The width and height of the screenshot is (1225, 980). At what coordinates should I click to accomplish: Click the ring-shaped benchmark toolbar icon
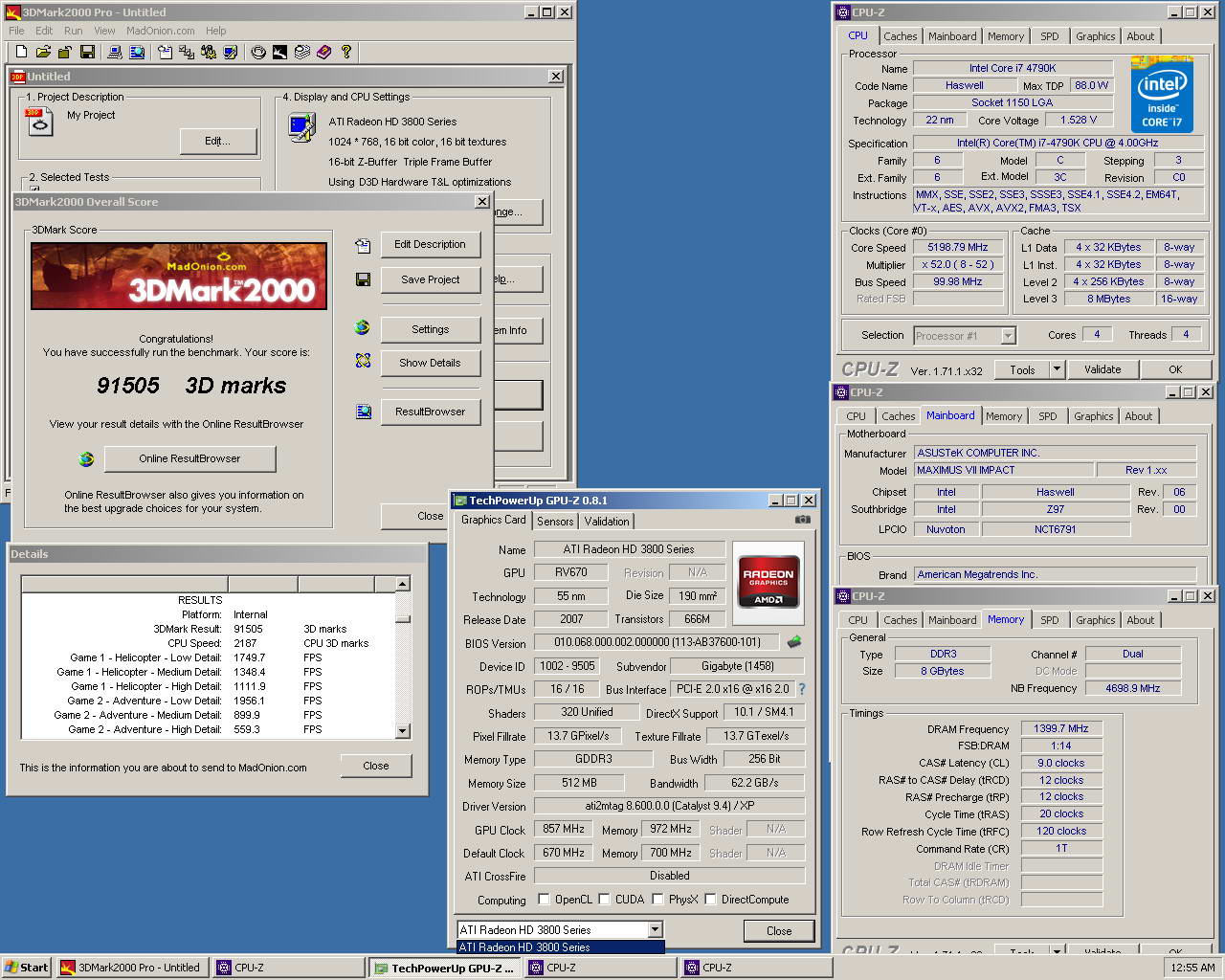tap(258, 52)
